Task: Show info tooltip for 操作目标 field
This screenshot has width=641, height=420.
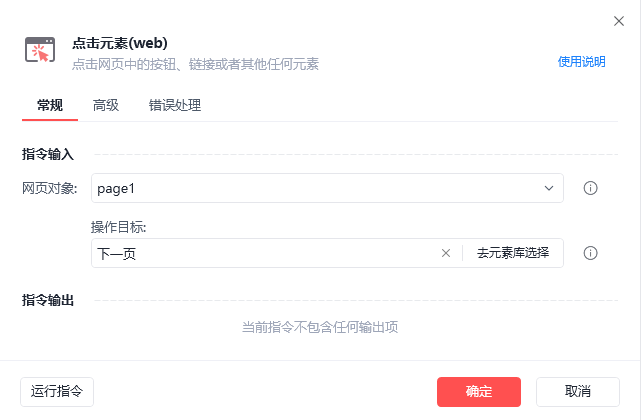Action: 590,253
